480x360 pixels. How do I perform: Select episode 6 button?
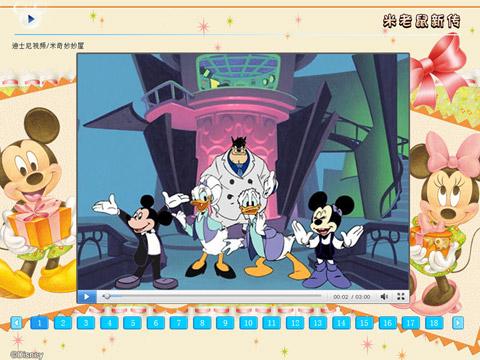pyautogui.click(x=156, y=323)
